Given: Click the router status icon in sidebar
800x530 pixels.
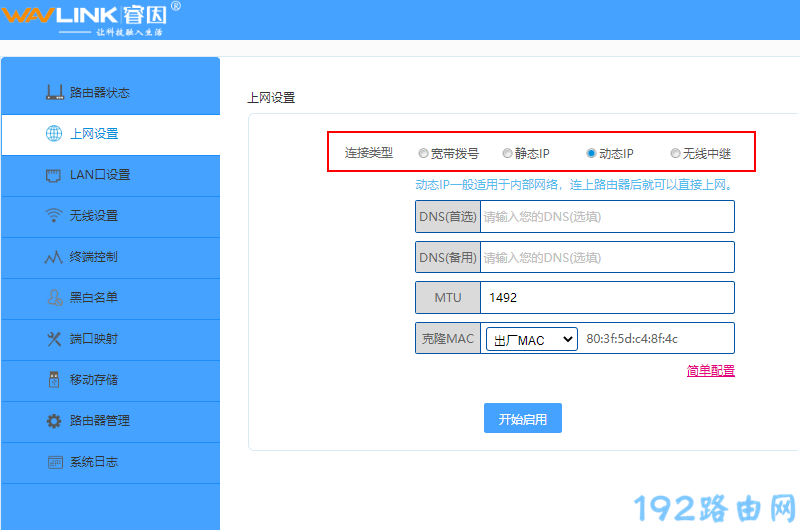Looking at the screenshot, I should (x=54, y=93).
